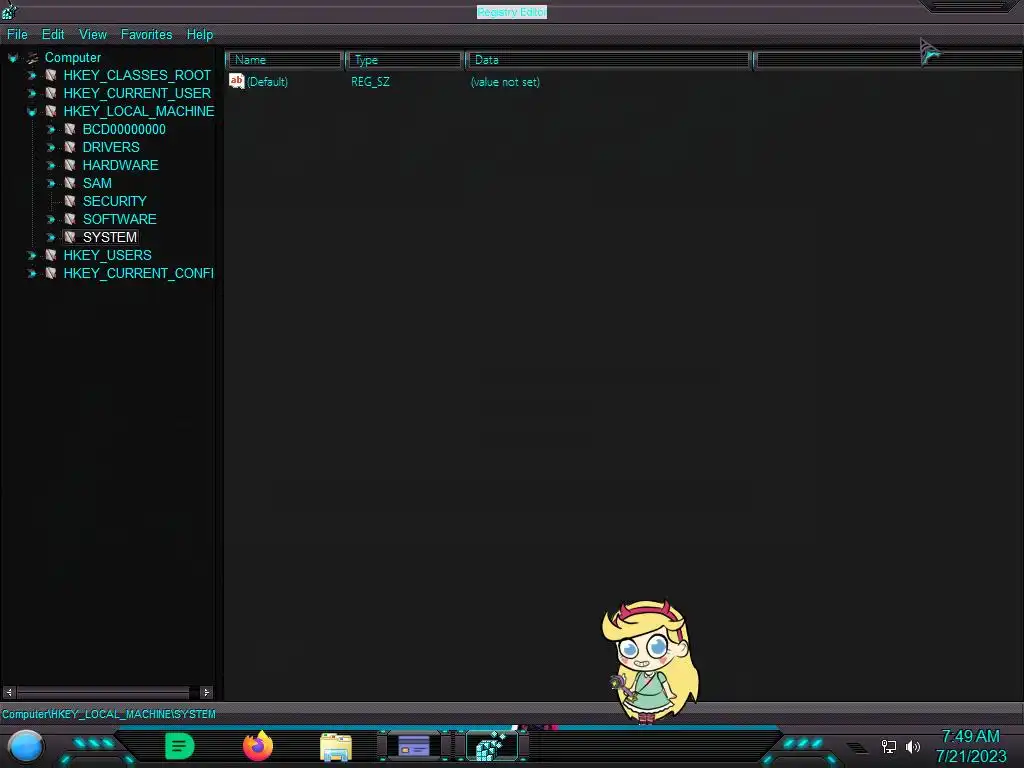Click the tree pane horizontal scrollbar thumb
This screenshot has width=1024, height=768.
point(103,692)
